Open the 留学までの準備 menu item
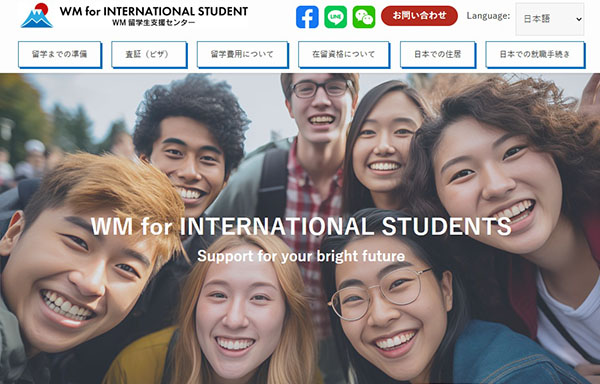 click(60, 54)
